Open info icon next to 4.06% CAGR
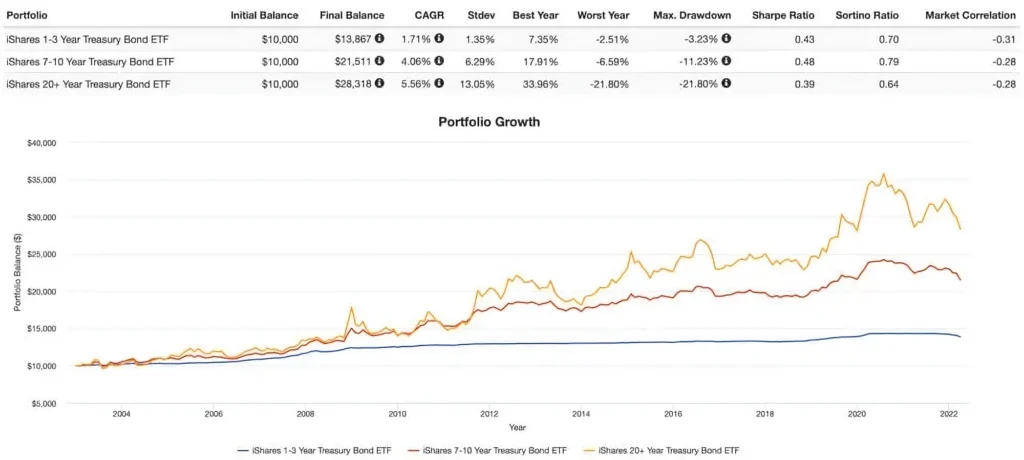 pyautogui.click(x=439, y=61)
